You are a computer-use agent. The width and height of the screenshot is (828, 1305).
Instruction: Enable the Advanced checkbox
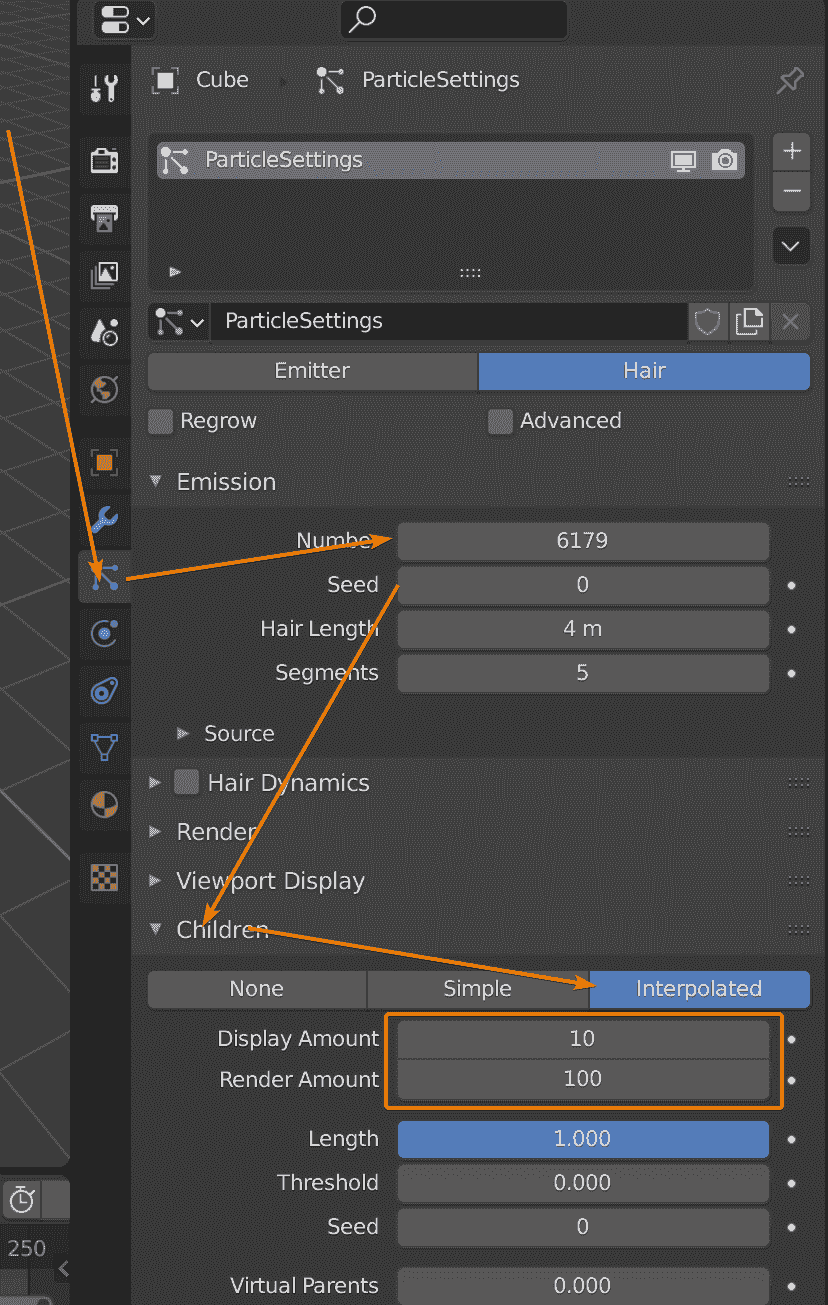coord(501,421)
